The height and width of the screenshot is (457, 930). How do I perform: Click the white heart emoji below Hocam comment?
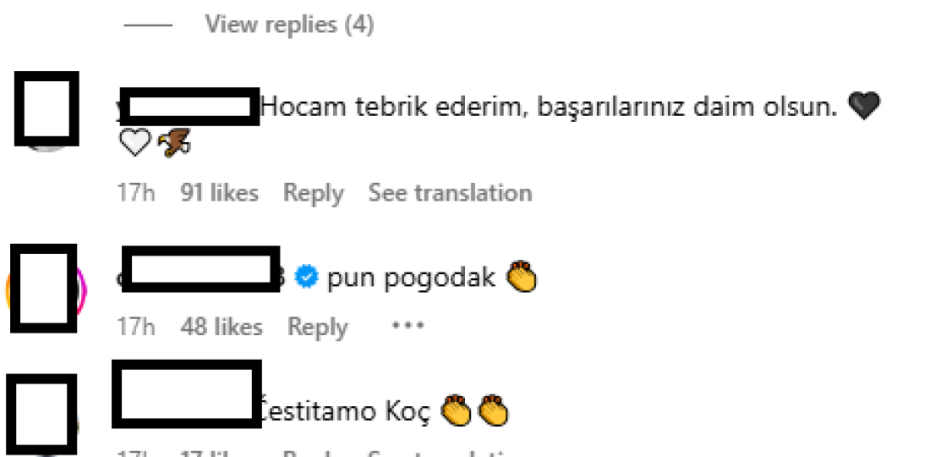click(135, 143)
